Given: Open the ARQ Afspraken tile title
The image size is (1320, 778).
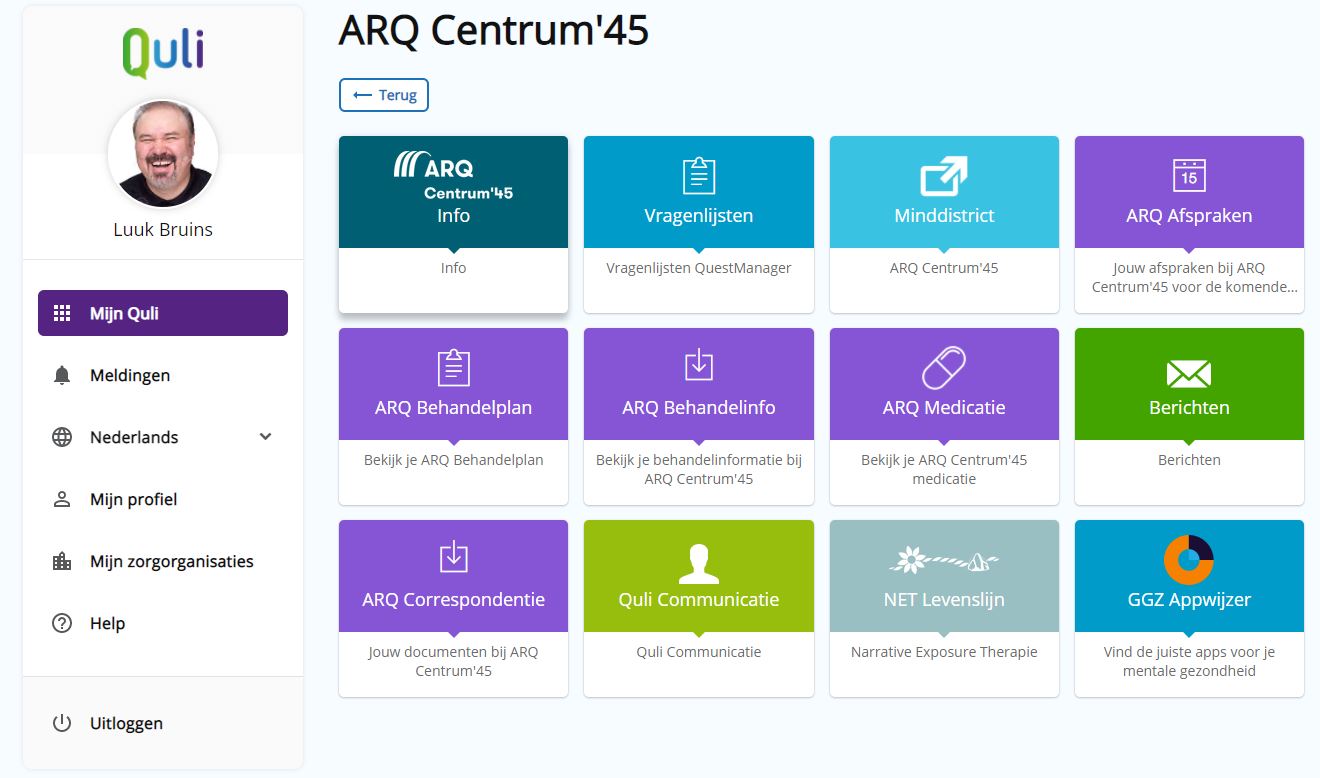Looking at the screenshot, I should [x=1189, y=215].
